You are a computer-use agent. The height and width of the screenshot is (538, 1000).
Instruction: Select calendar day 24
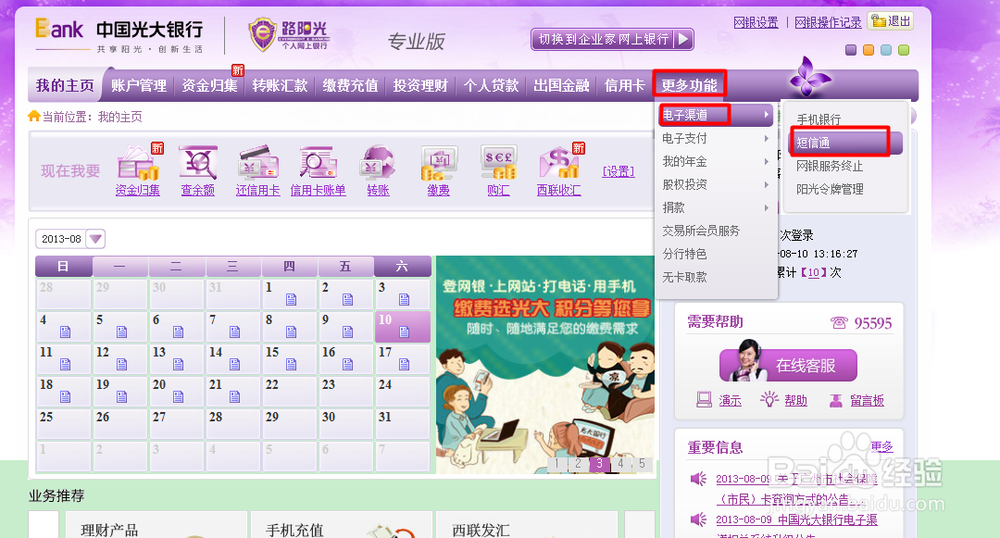[x=402, y=391]
